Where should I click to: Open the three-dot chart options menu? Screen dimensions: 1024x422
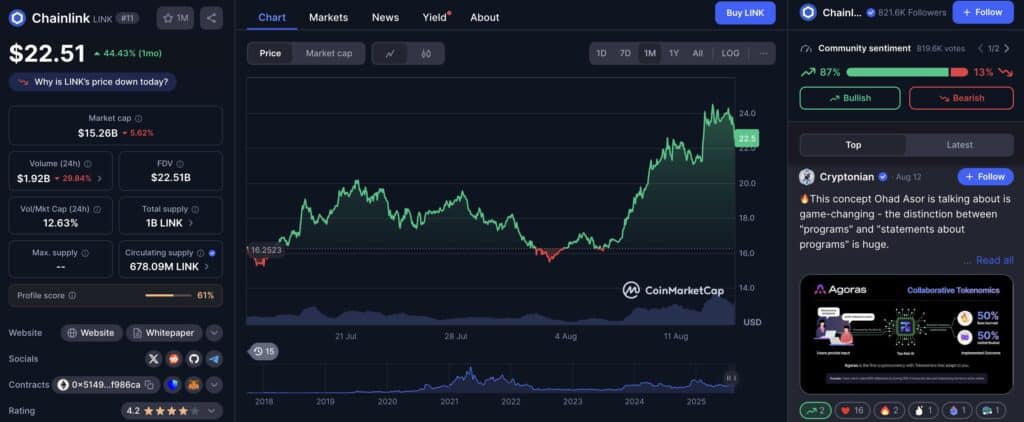pos(763,54)
